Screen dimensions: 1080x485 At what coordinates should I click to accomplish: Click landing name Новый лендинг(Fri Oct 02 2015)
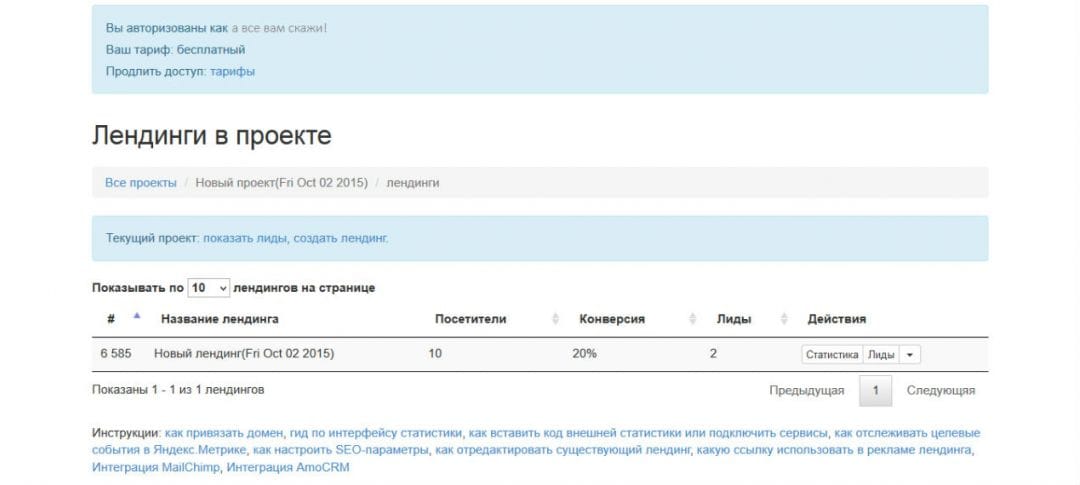244,354
